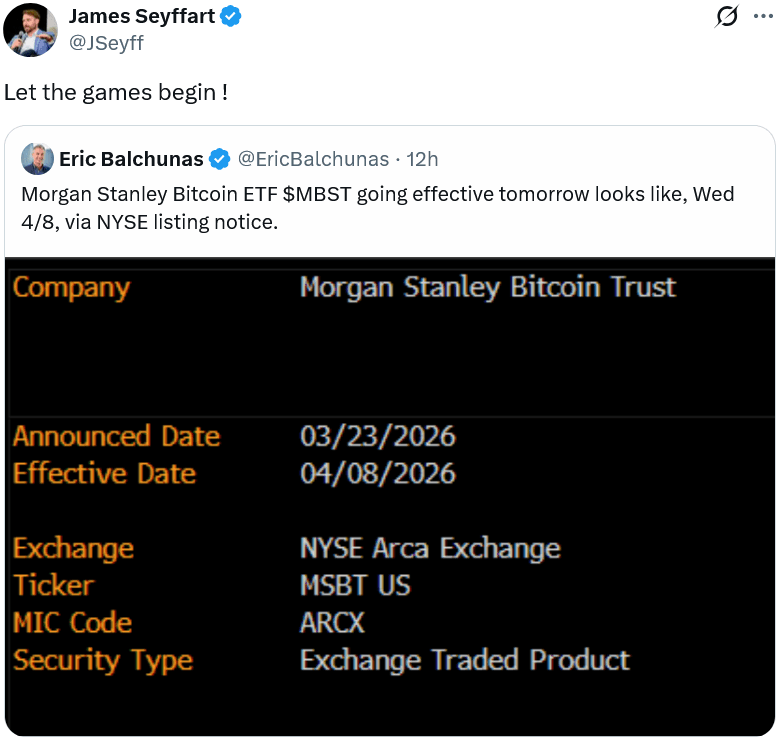This screenshot has width=781, height=740.
Task: Click "Morgan Stanley Bitcoin Trust" in the image
Action: click(488, 287)
